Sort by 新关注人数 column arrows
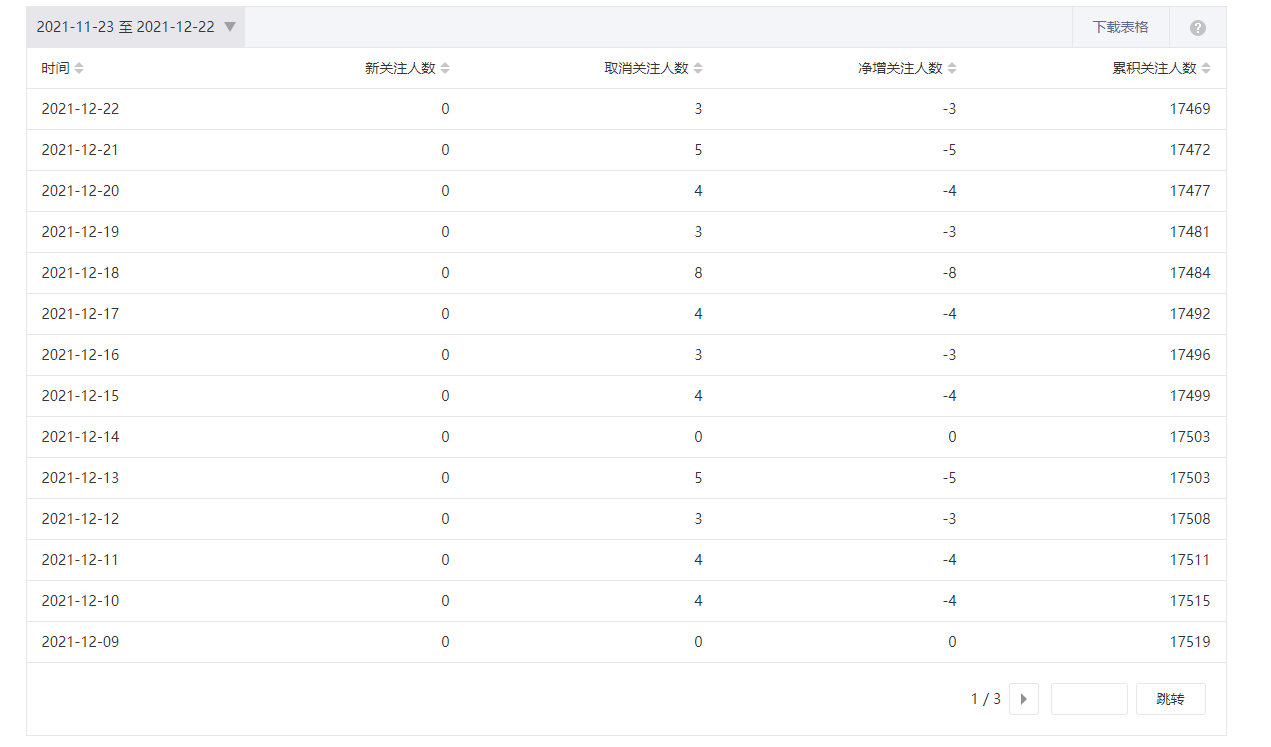This screenshot has width=1271, height=747. point(445,68)
